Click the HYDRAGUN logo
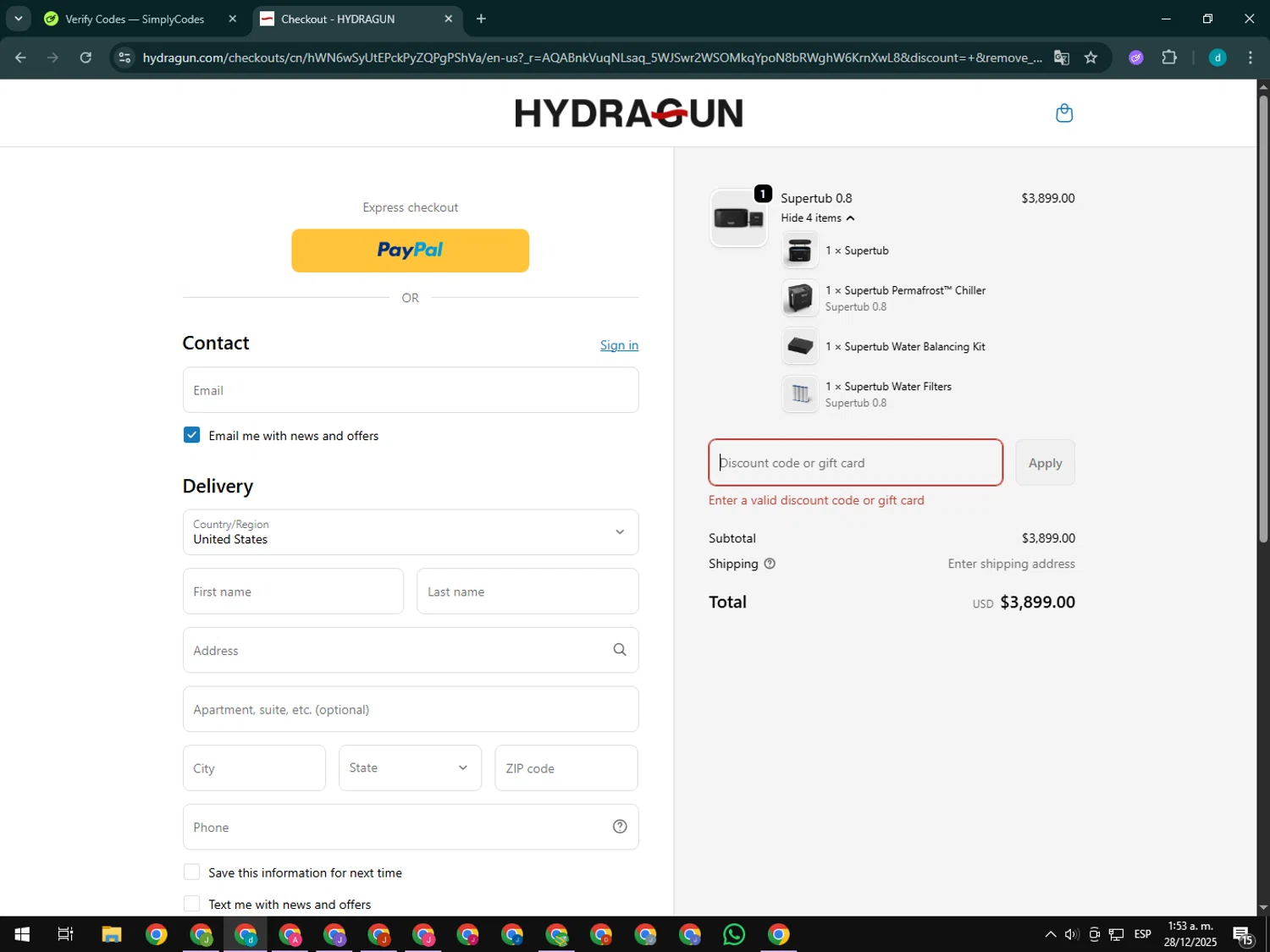 [628, 113]
